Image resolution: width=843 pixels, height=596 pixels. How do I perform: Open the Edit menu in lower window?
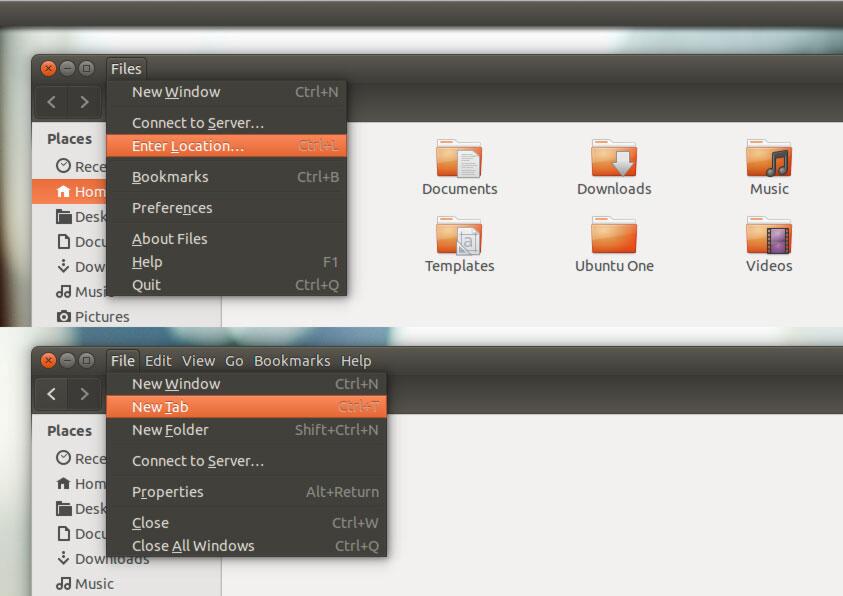coord(158,361)
